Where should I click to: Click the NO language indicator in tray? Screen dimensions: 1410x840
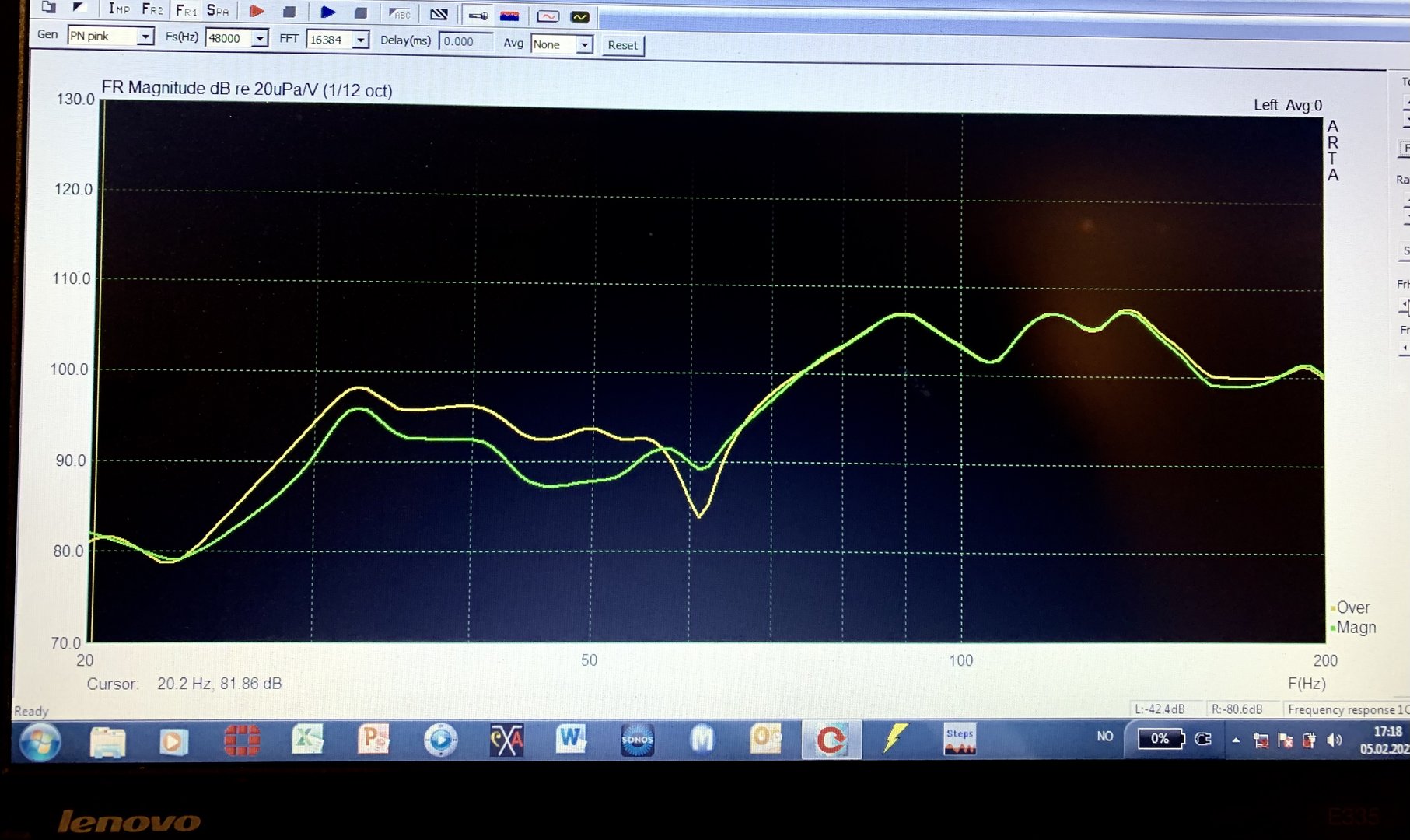(x=1105, y=736)
